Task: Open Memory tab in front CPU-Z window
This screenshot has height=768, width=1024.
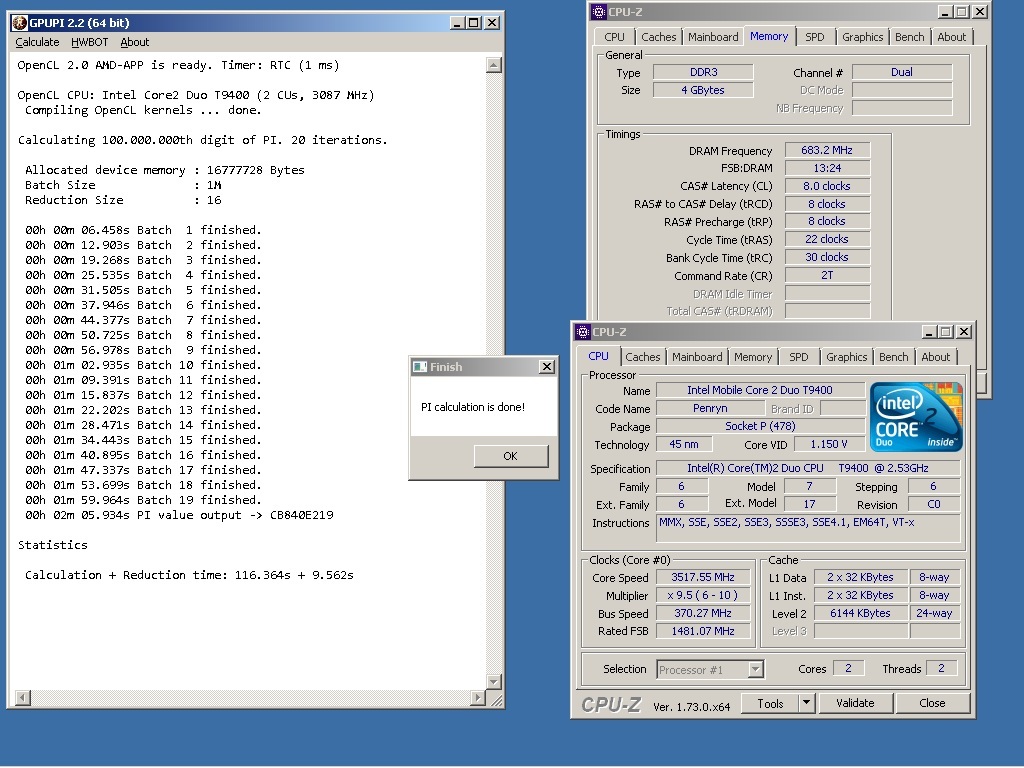Action: pyautogui.click(x=752, y=357)
